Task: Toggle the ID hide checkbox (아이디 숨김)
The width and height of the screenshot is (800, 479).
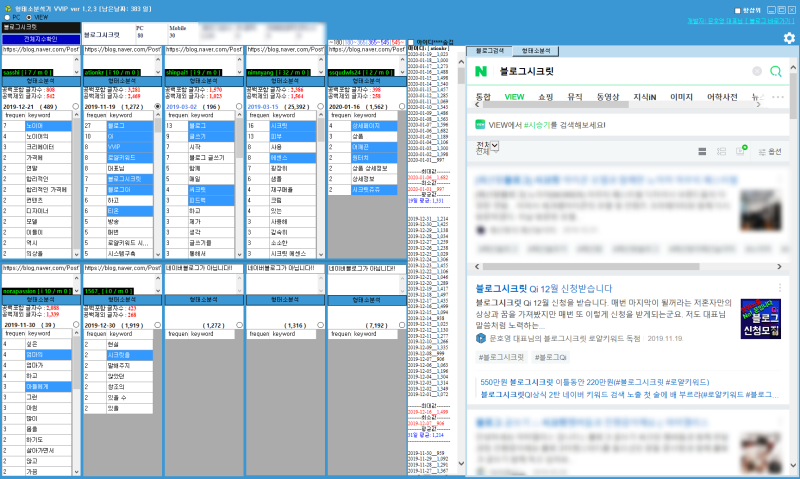Action: point(411,42)
